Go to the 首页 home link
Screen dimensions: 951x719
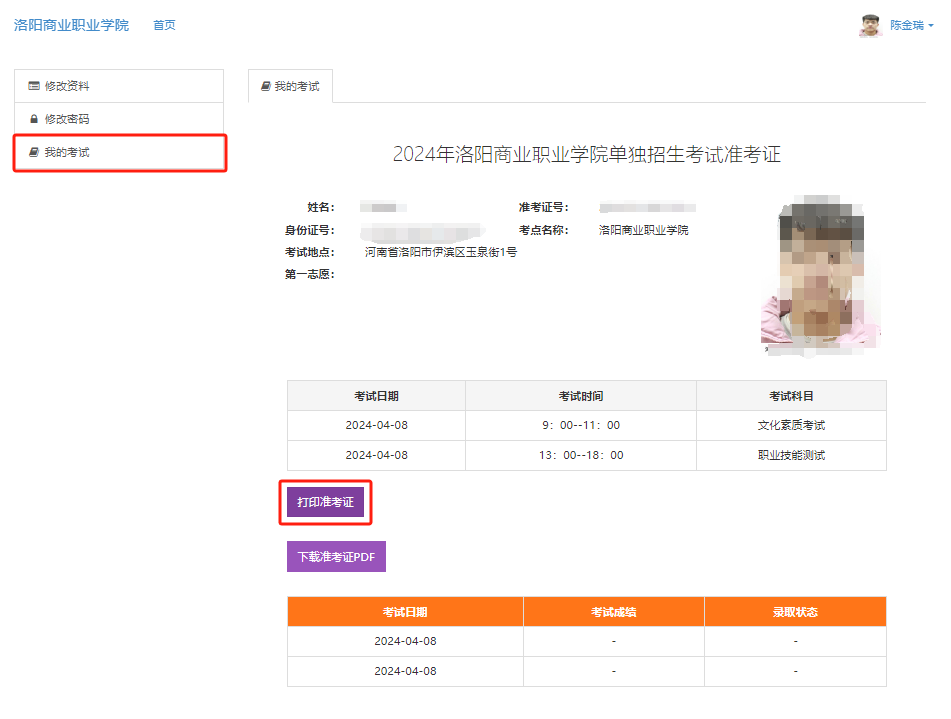pyautogui.click(x=164, y=25)
